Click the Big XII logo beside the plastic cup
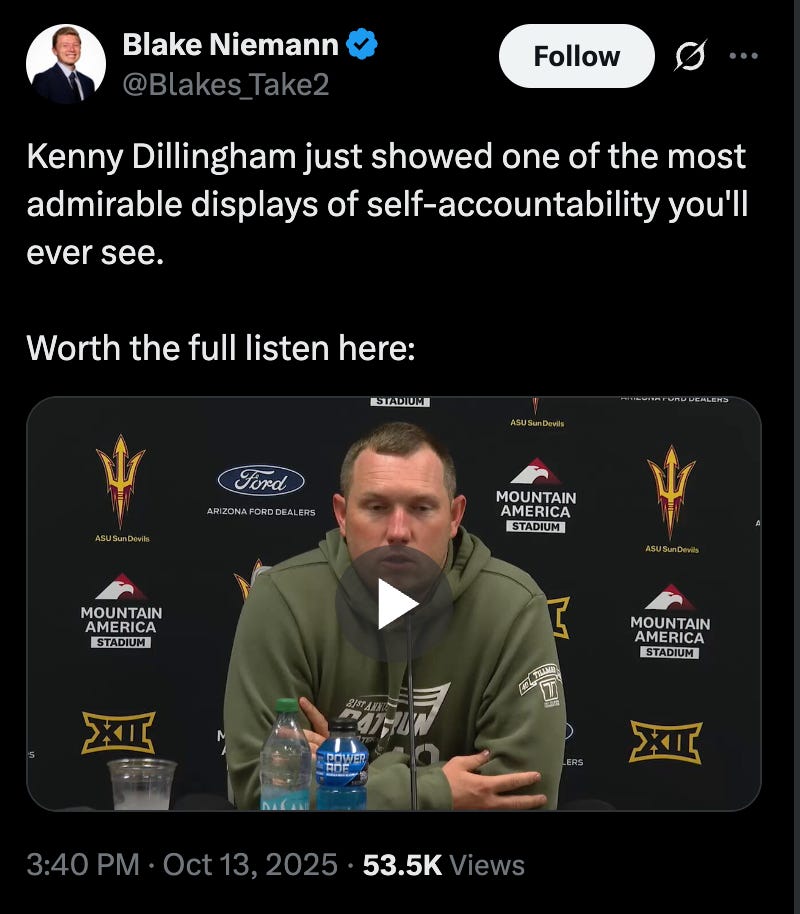Screen dimensions: 800x914 (118, 733)
